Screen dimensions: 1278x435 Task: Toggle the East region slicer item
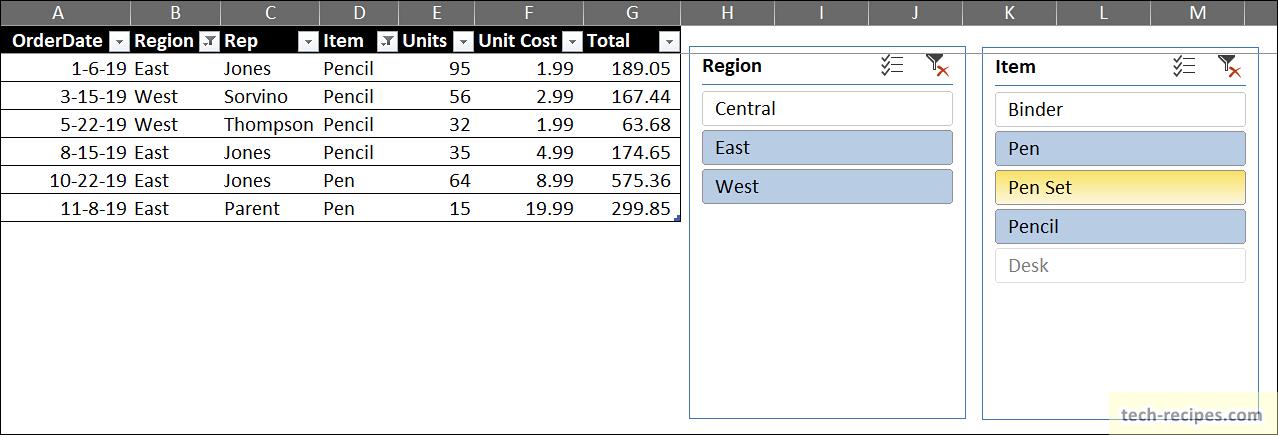827,148
